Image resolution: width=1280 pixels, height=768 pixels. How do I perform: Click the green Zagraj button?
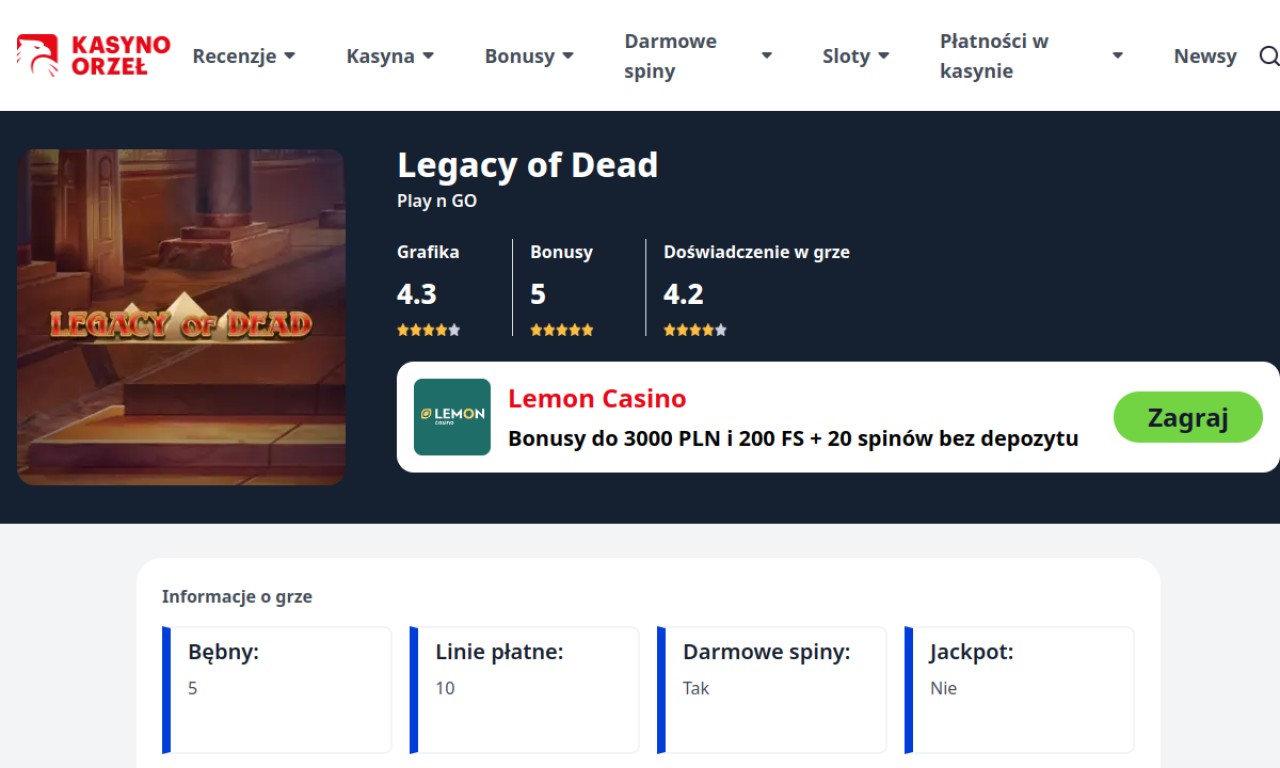pyautogui.click(x=1188, y=417)
